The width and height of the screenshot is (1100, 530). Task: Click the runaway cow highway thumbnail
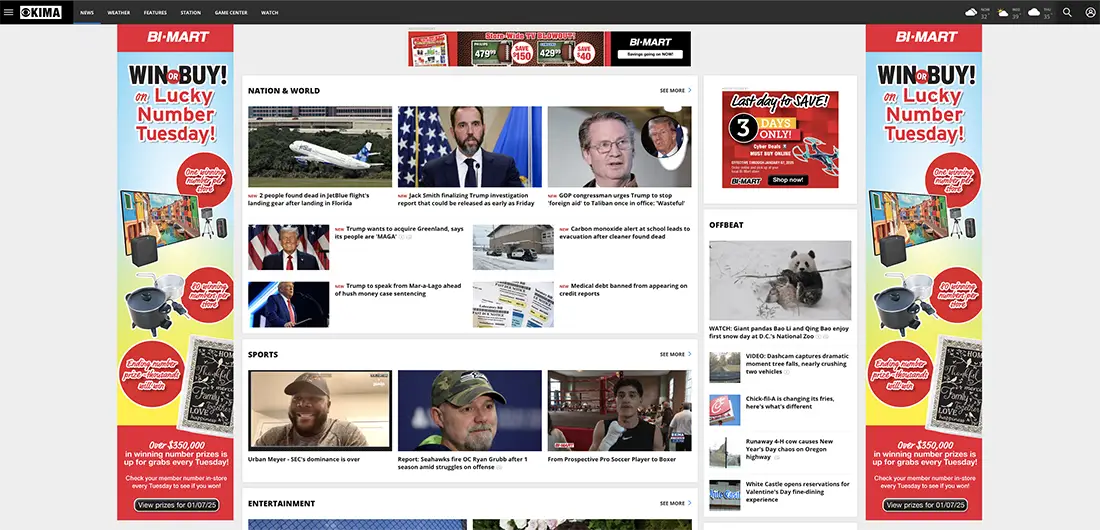[x=725, y=453]
